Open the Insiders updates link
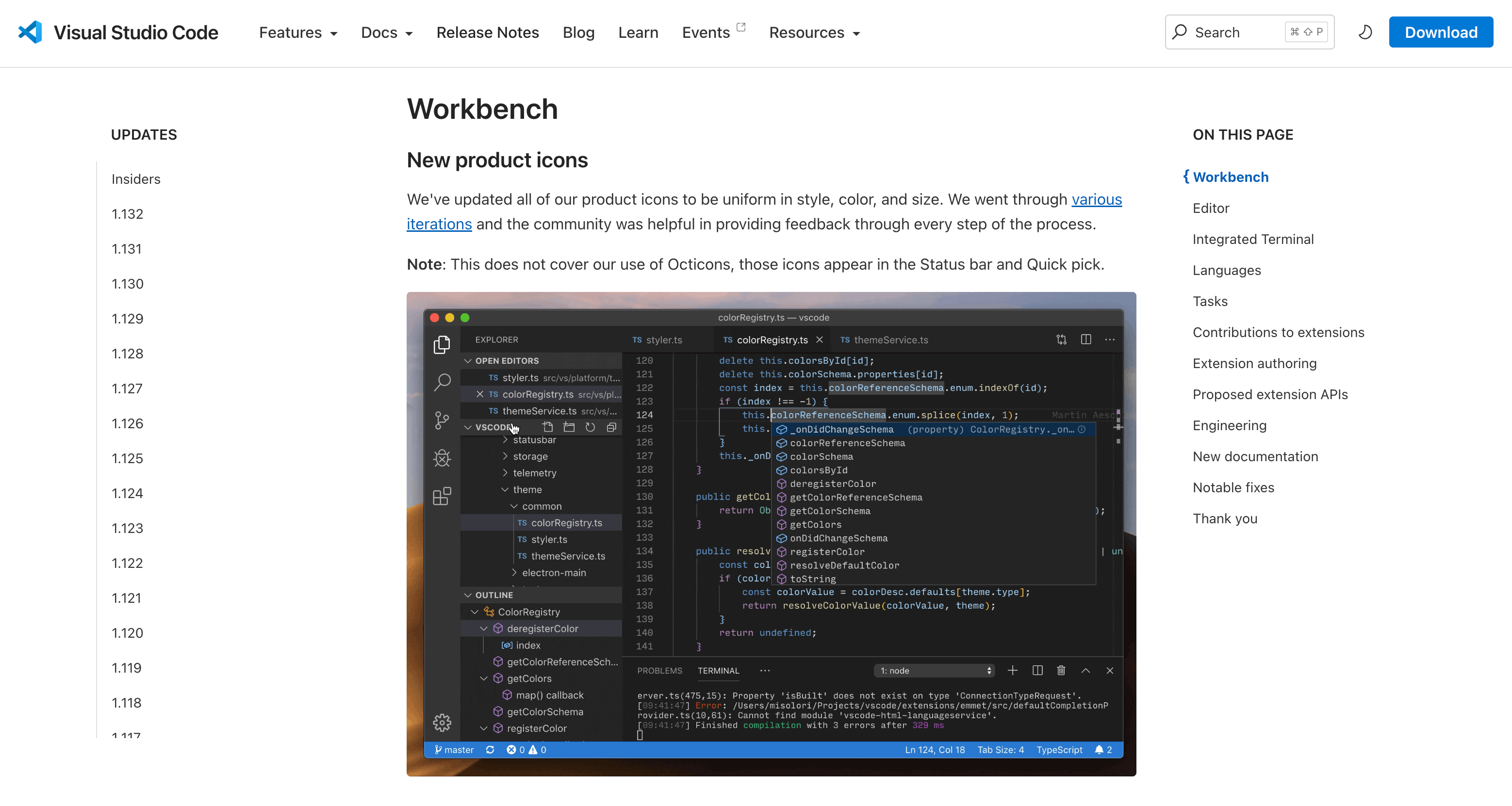The image size is (1512, 806). tap(135, 179)
